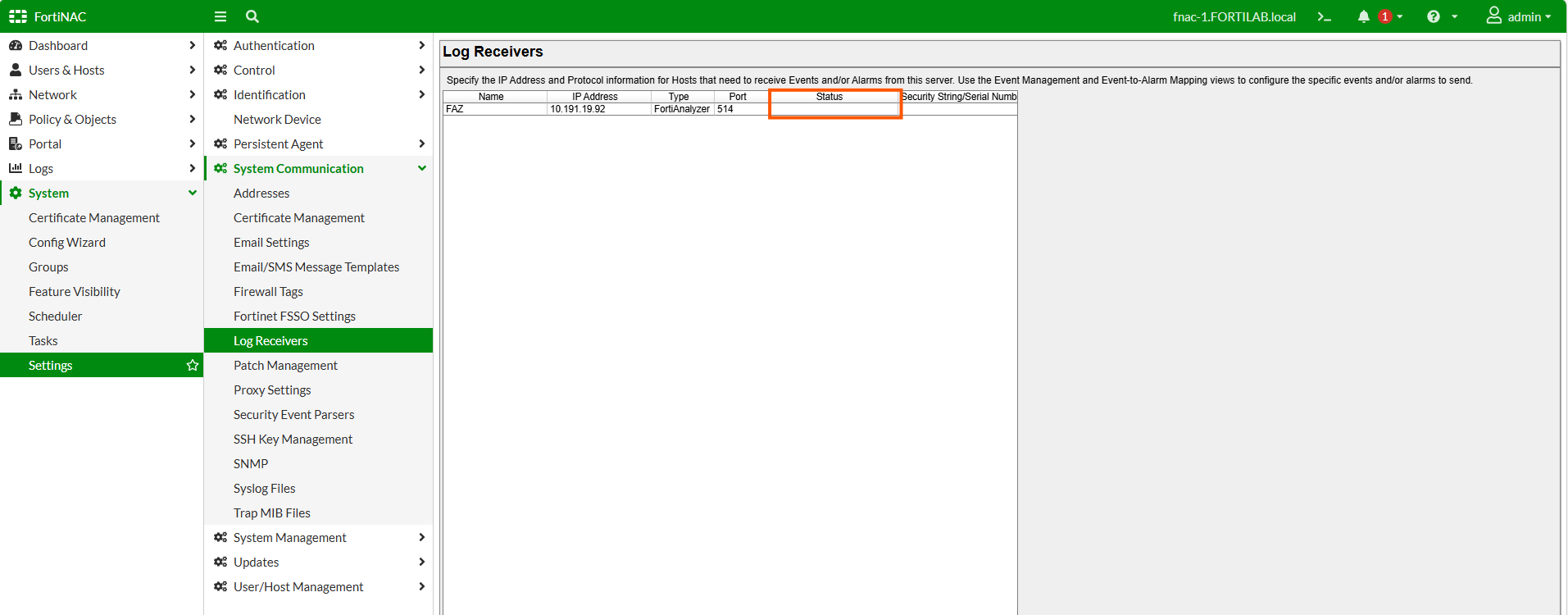The width and height of the screenshot is (1568, 615).
Task: Sort by the IP Address column header
Action: pos(599,97)
